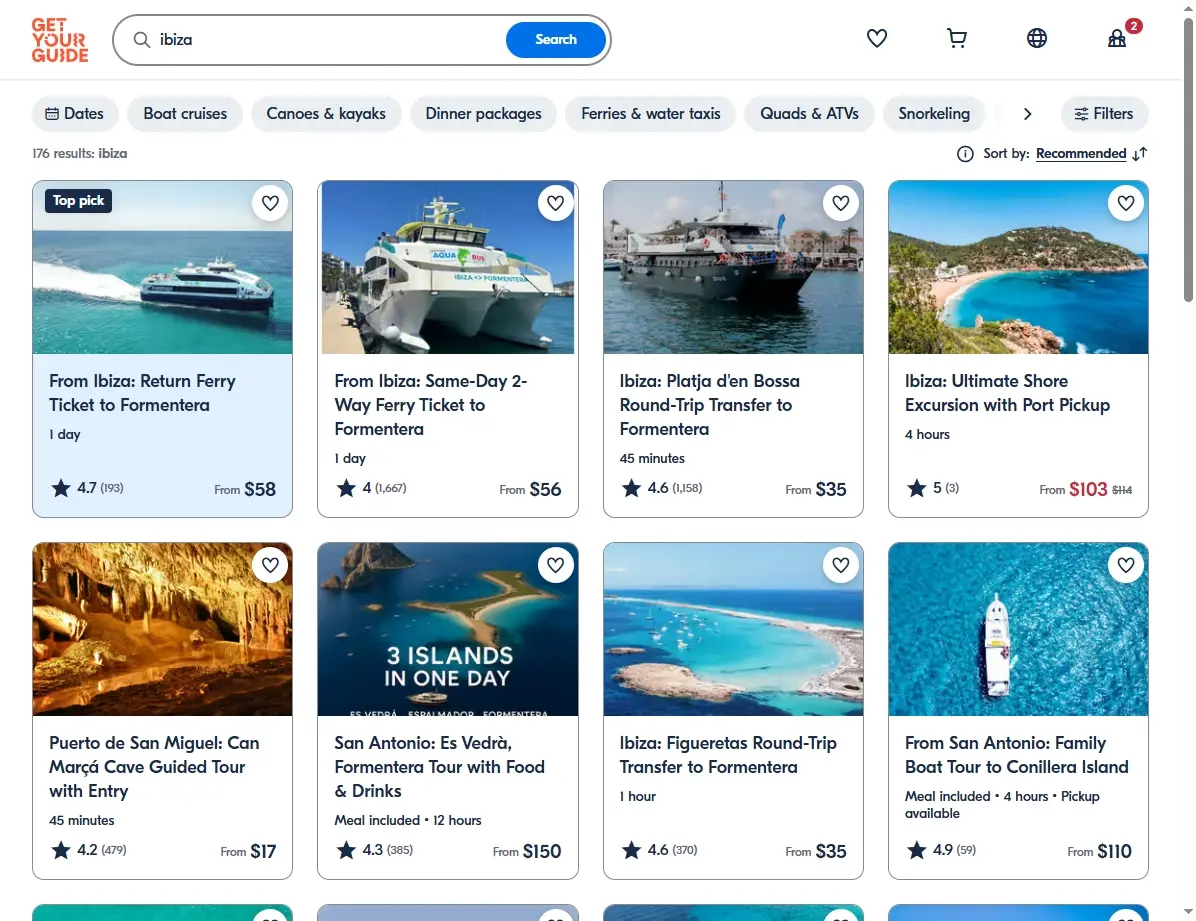The height and width of the screenshot is (921, 1196).
Task: Open Es Vedrà, Formentera Tour title link
Action: (x=439, y=767)
